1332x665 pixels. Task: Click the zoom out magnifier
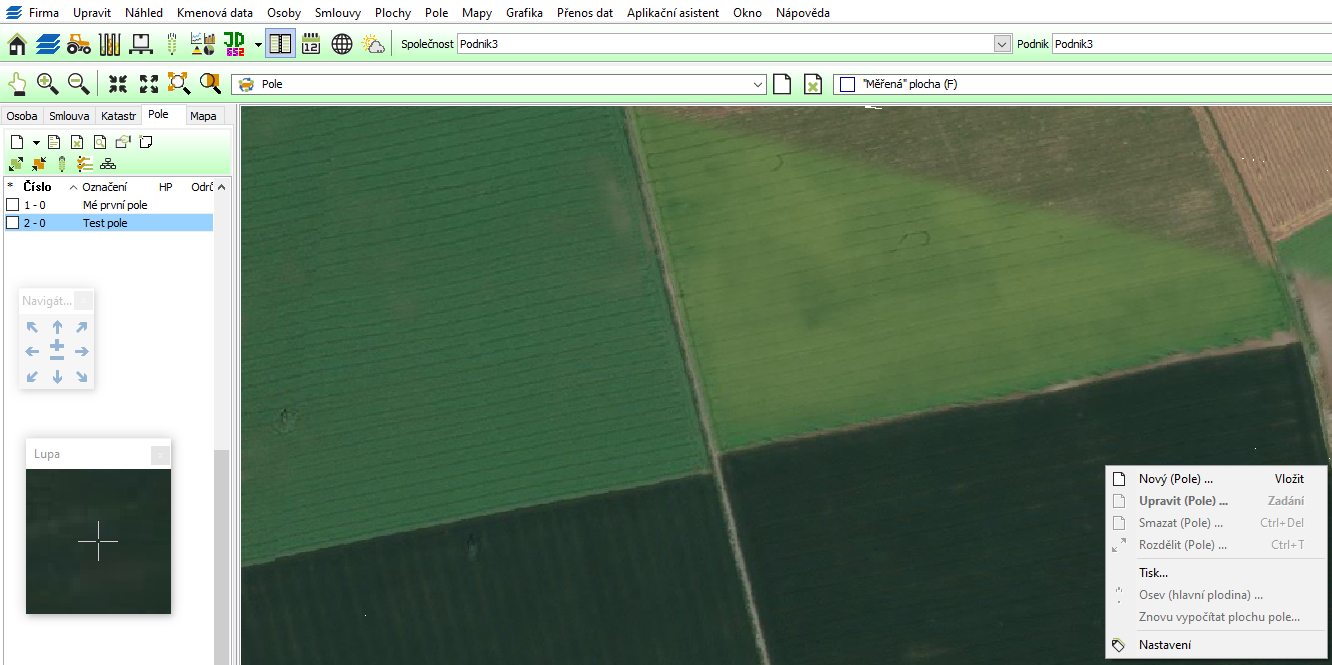pyautogui.click(x=78, y=84)
